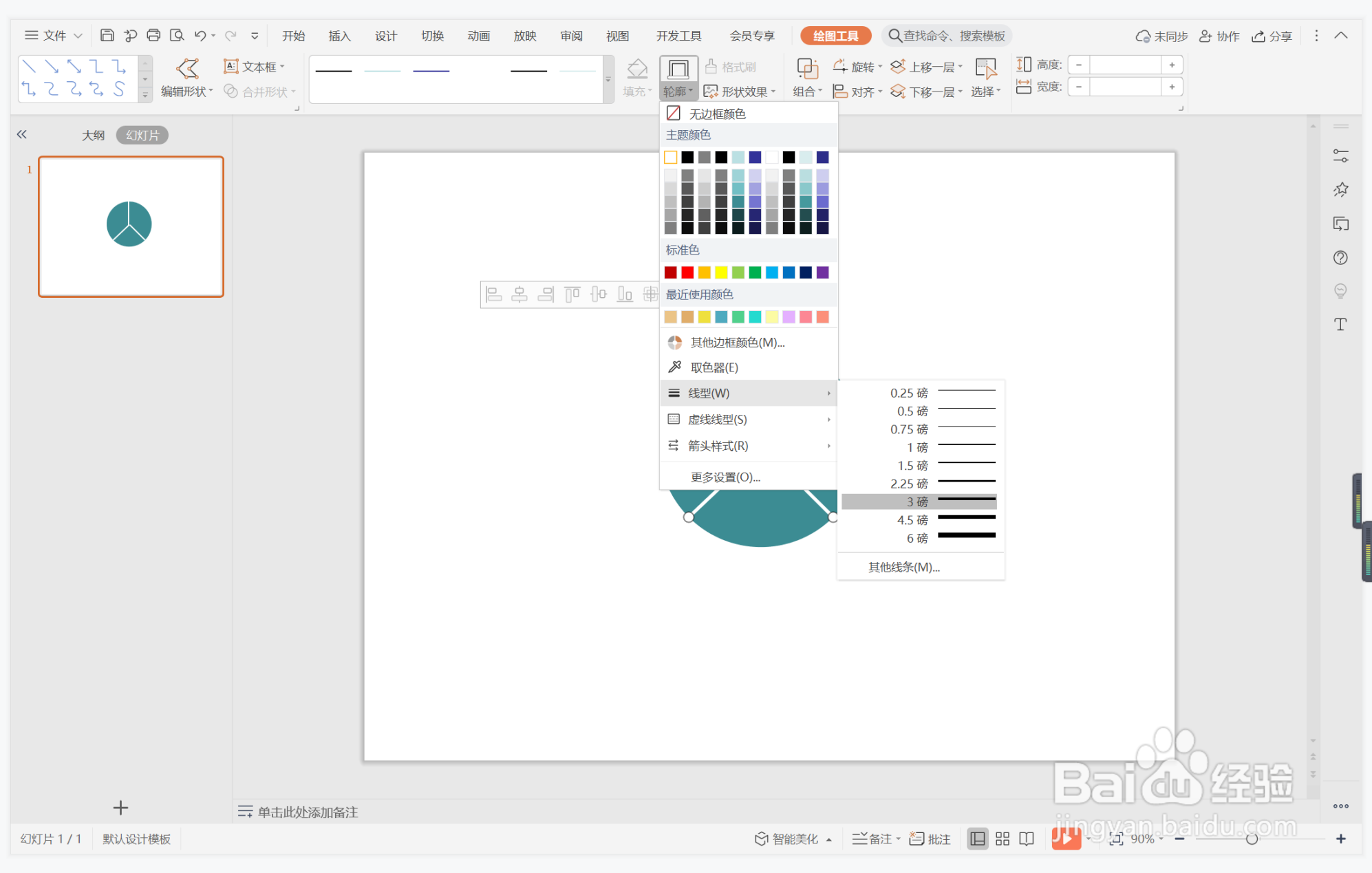Open the 上移一层 dropdown
The width and height of the screenshot is (1372, 873).
click(927, 67)
